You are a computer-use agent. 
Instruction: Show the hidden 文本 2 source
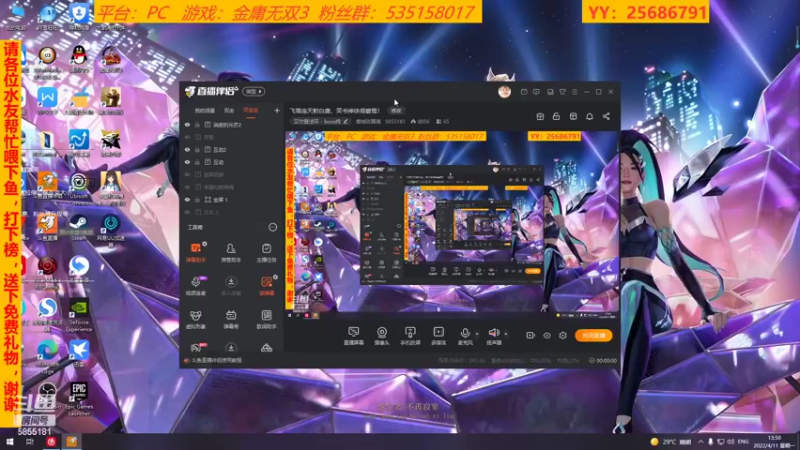point(187,212)
